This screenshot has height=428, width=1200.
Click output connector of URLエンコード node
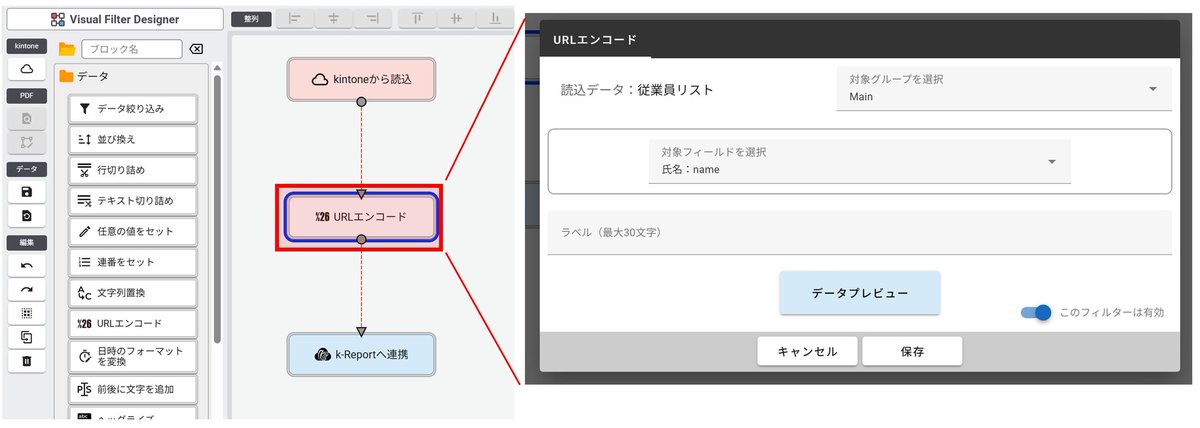tap(361, 240)
